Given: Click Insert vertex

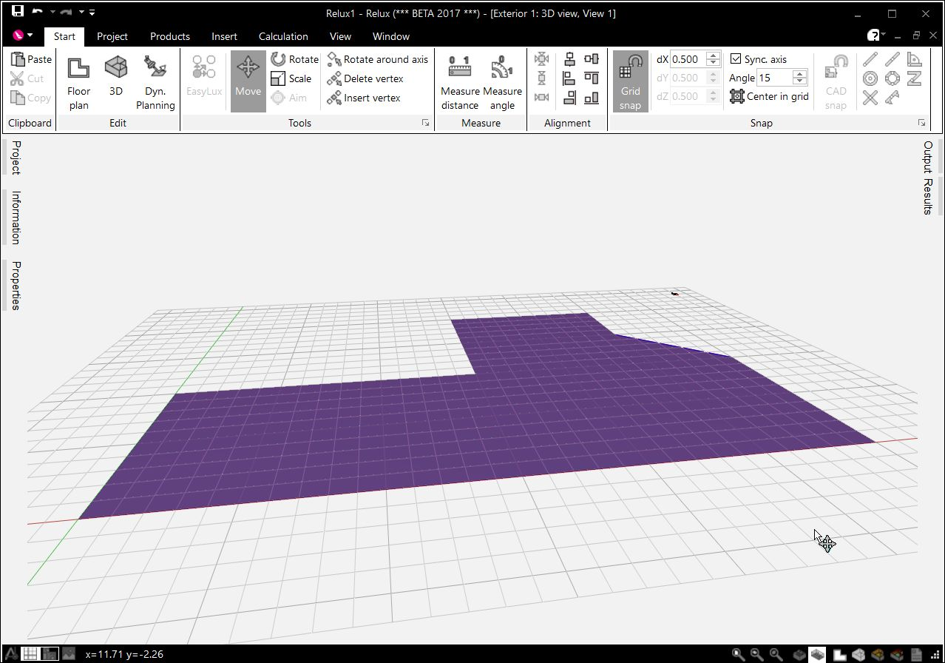Looking at the screenshot, I should (x=363, y=98).
